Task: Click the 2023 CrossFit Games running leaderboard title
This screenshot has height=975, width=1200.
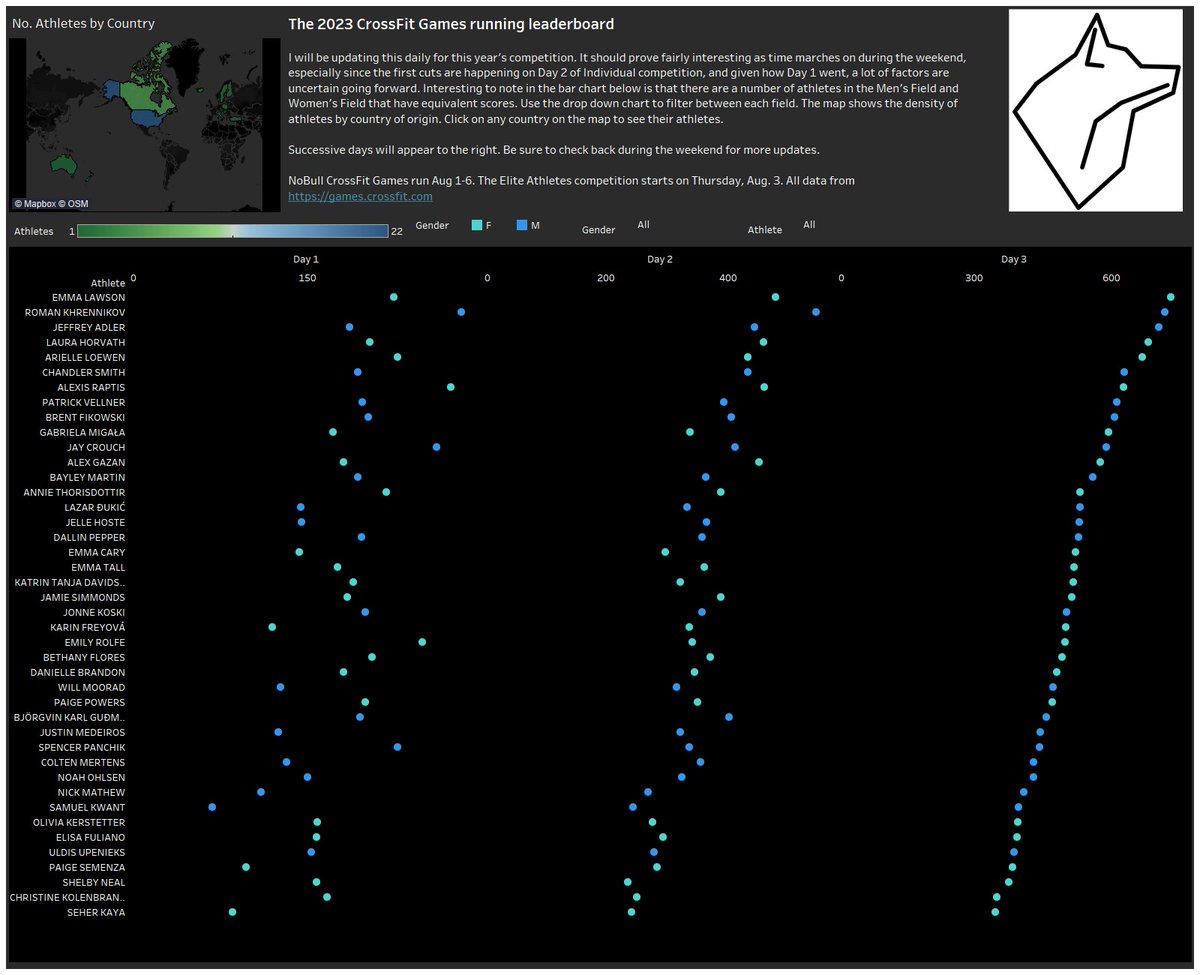Action: 451,24
